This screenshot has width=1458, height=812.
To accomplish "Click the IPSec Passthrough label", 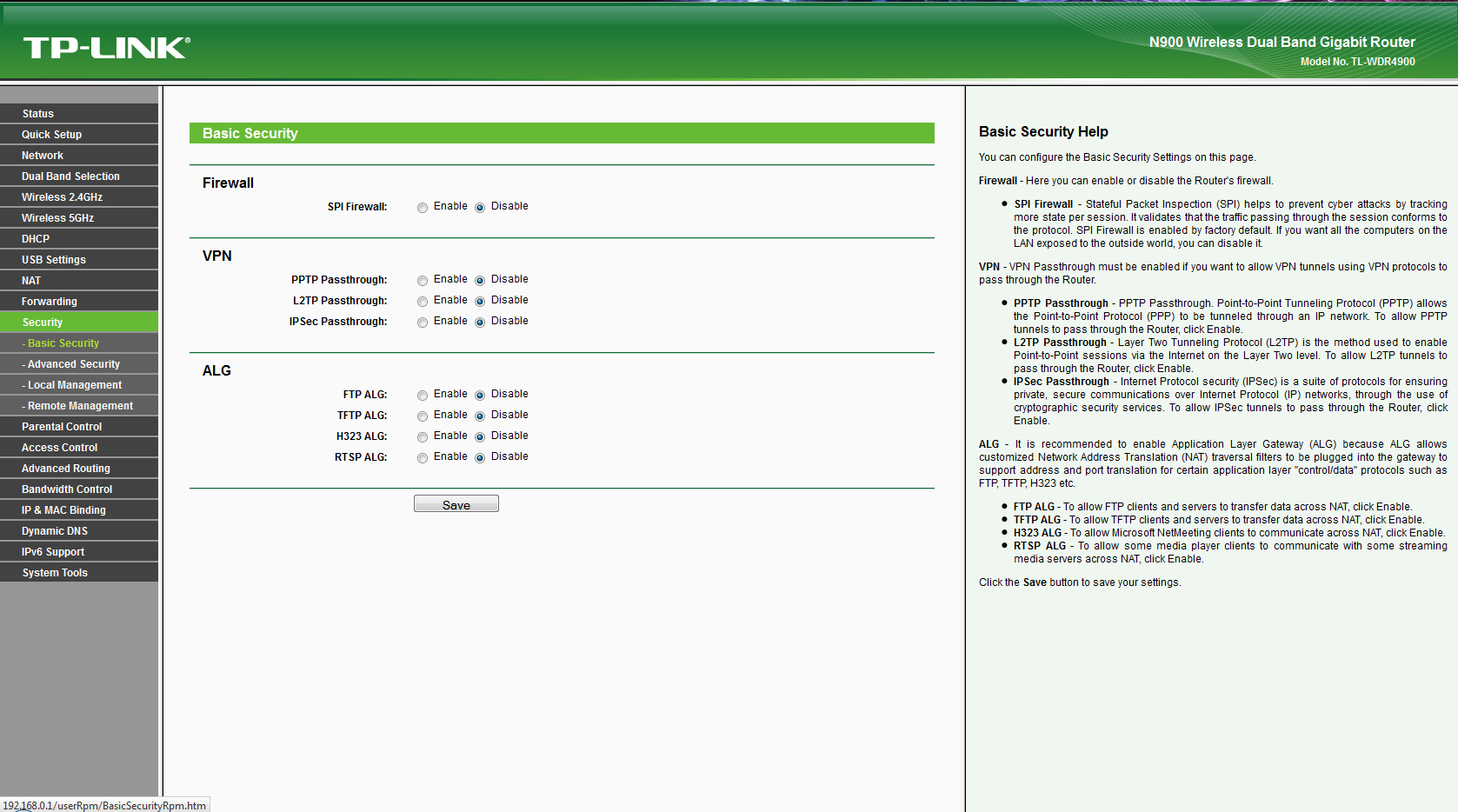I will [338, 322].
